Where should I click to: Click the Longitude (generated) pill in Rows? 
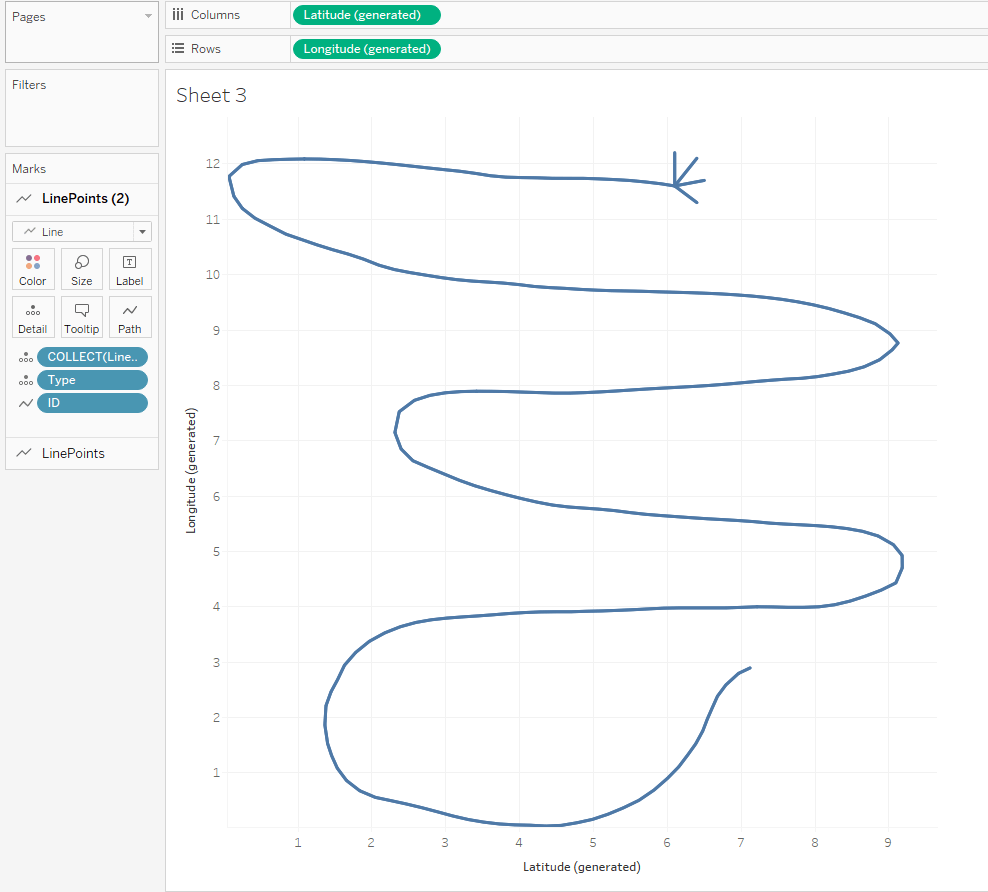366,49
